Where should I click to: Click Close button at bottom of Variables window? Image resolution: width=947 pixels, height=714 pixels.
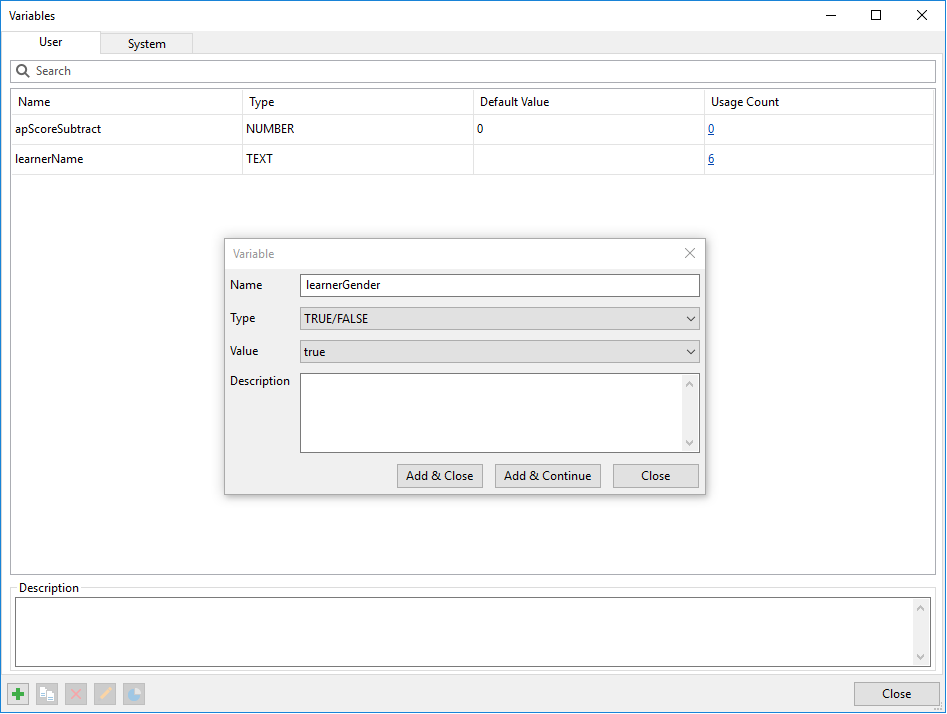pos(897,693)
